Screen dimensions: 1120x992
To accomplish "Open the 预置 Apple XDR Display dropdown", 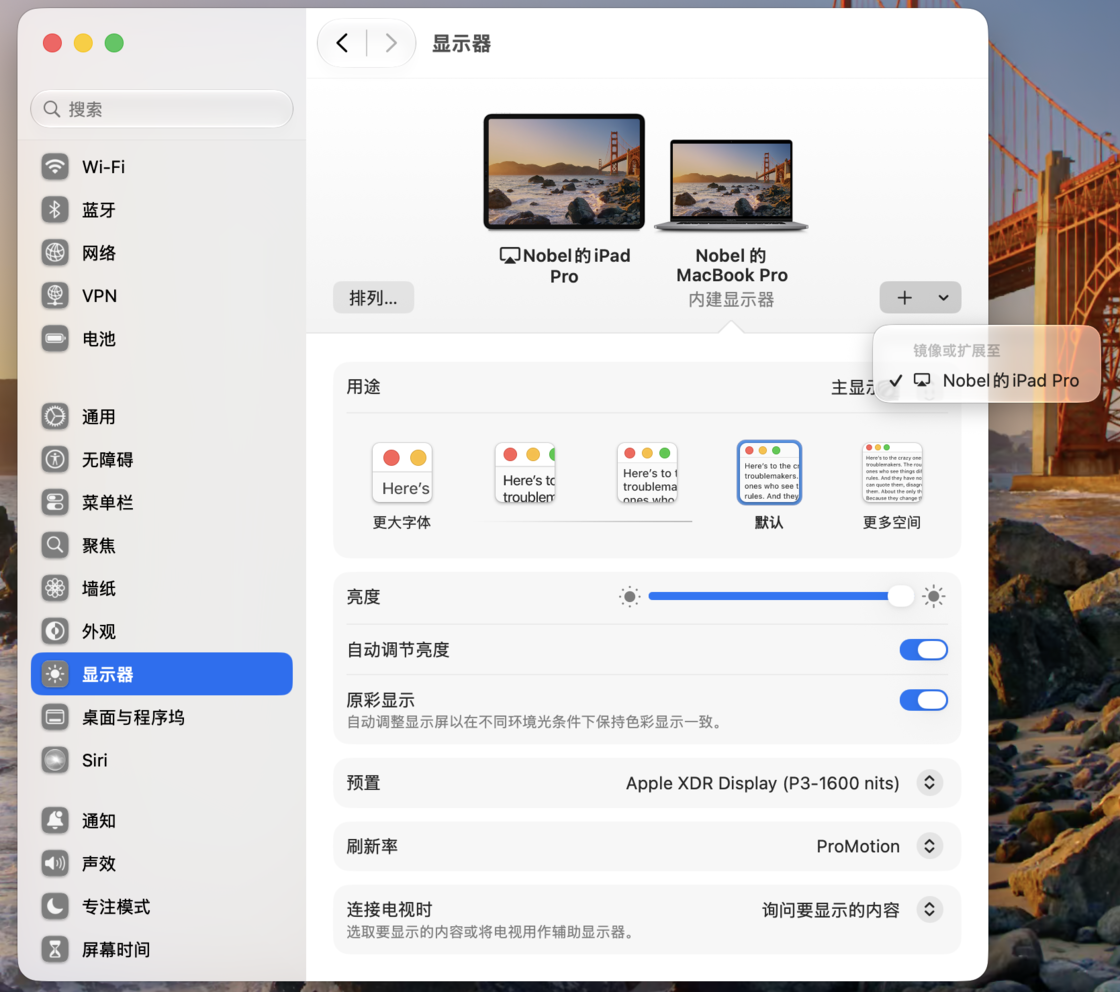I will (929, 783).
